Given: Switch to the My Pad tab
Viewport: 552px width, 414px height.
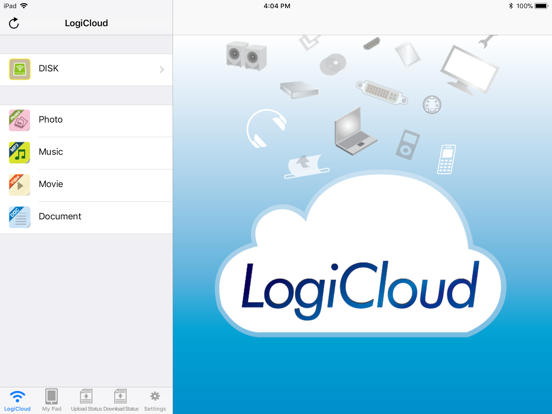Looking at the screenshot, I should (51, 401).
